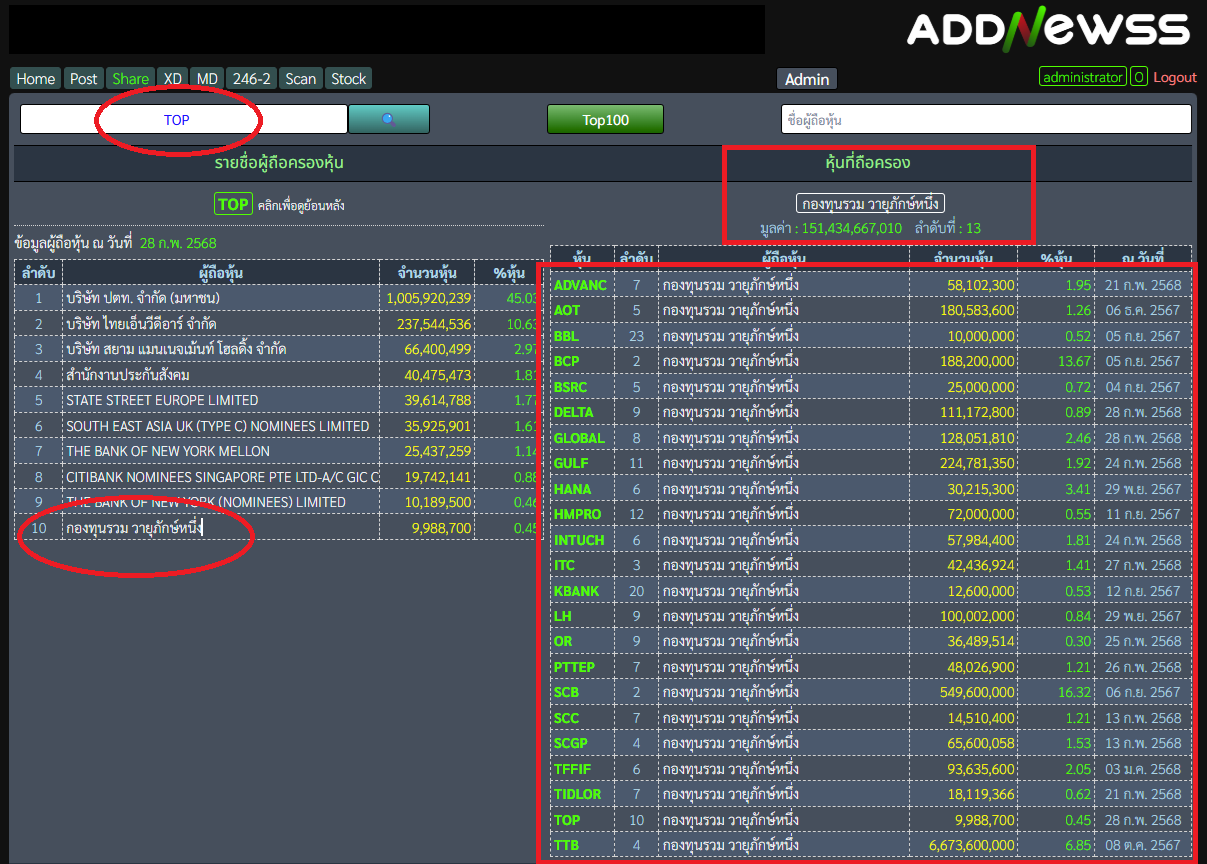Screen dimensions: 1207x864
Task: Open stock symbol PTTEP
Action: coord(574,667)
